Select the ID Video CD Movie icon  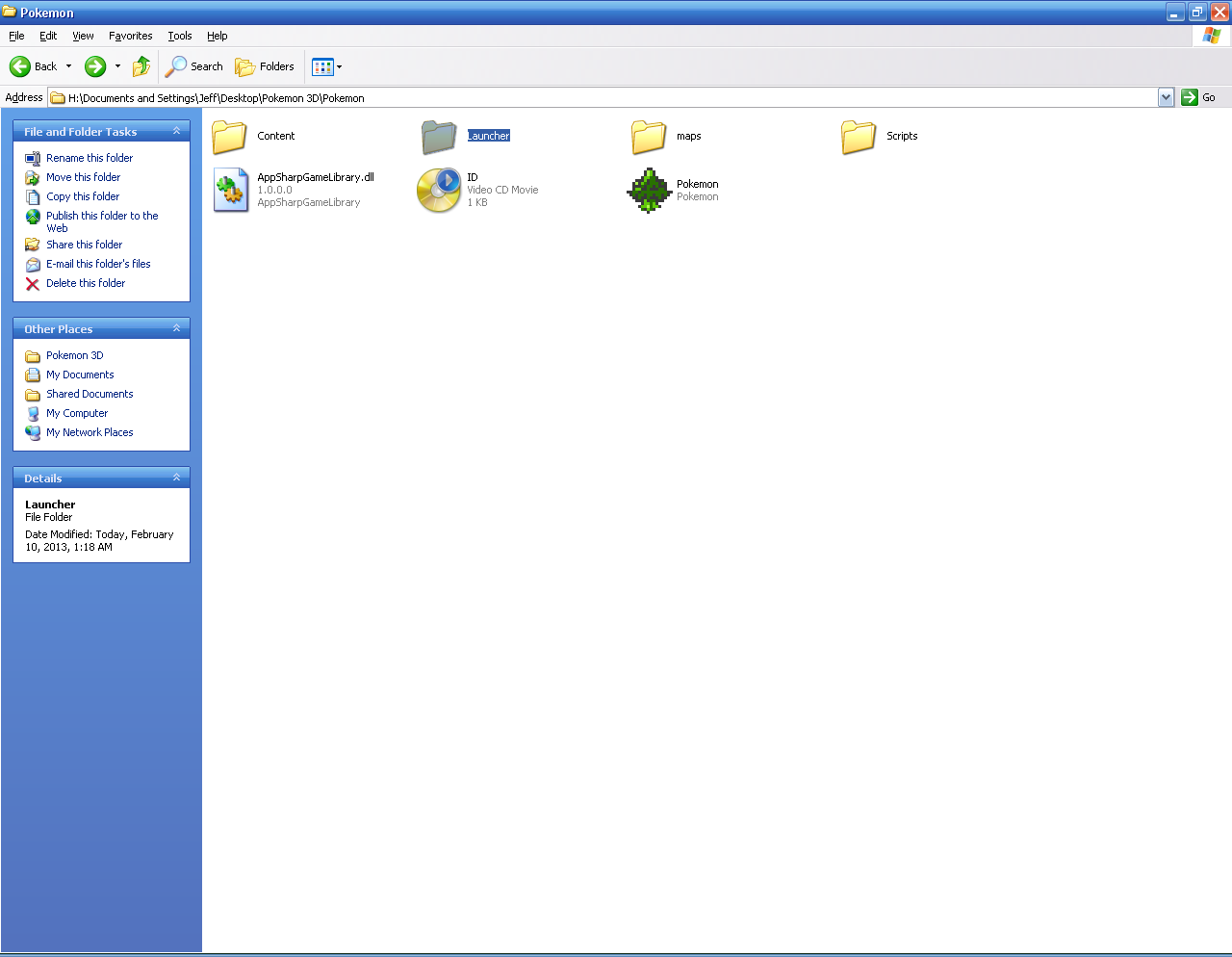(439, 190)
